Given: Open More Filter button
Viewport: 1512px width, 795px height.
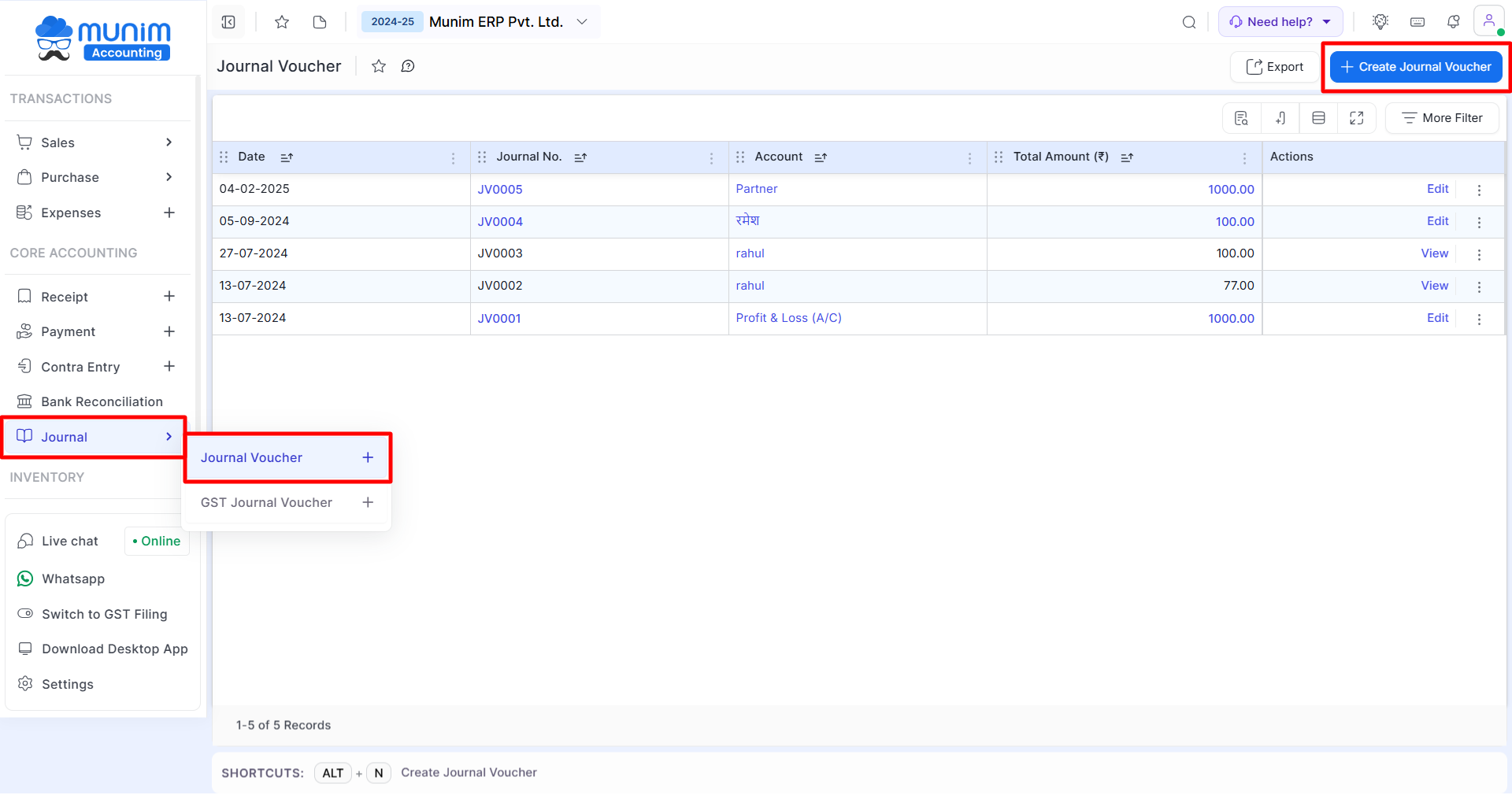Looking at the screenshot, I should click(x=1442, y=118).
